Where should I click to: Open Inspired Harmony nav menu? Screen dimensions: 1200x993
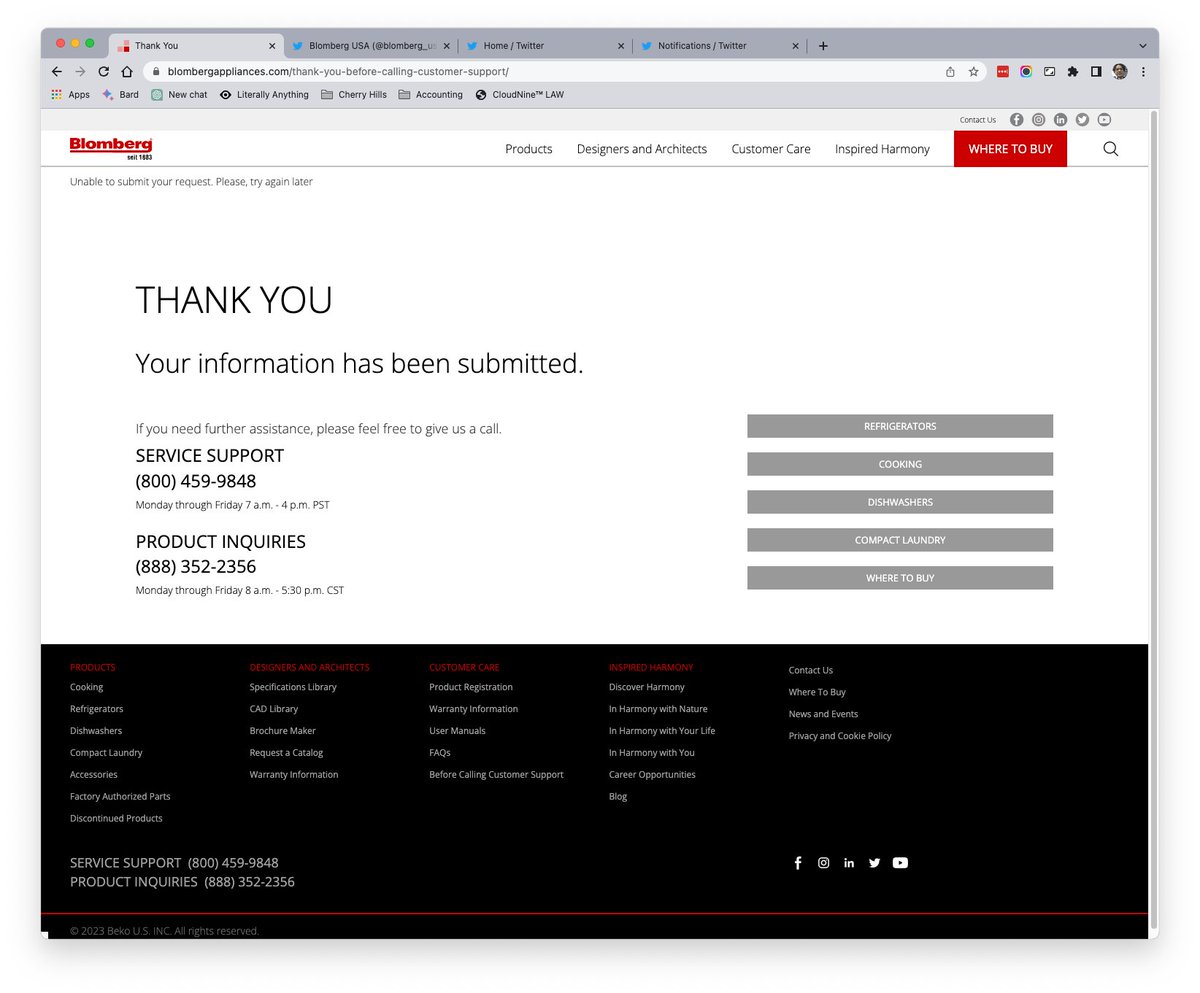click(x=882, y=149)
